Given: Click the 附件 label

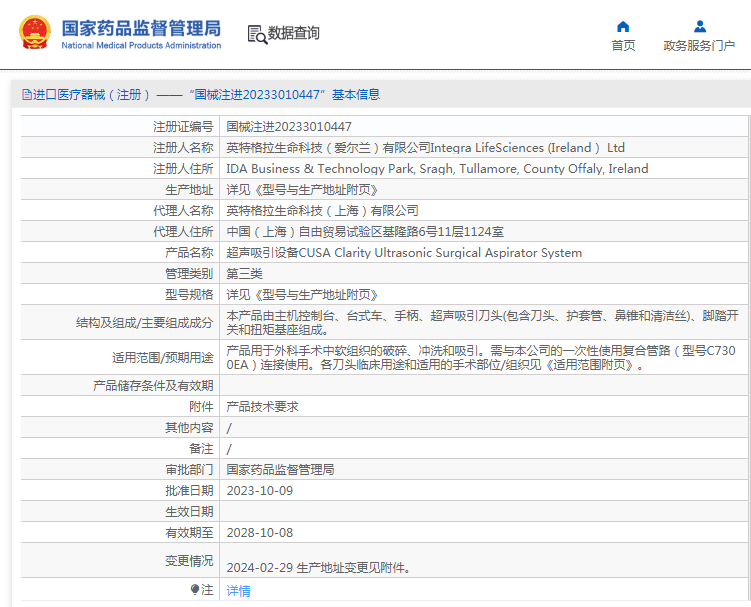Looking at the screenshot, I should pos(201,406).
